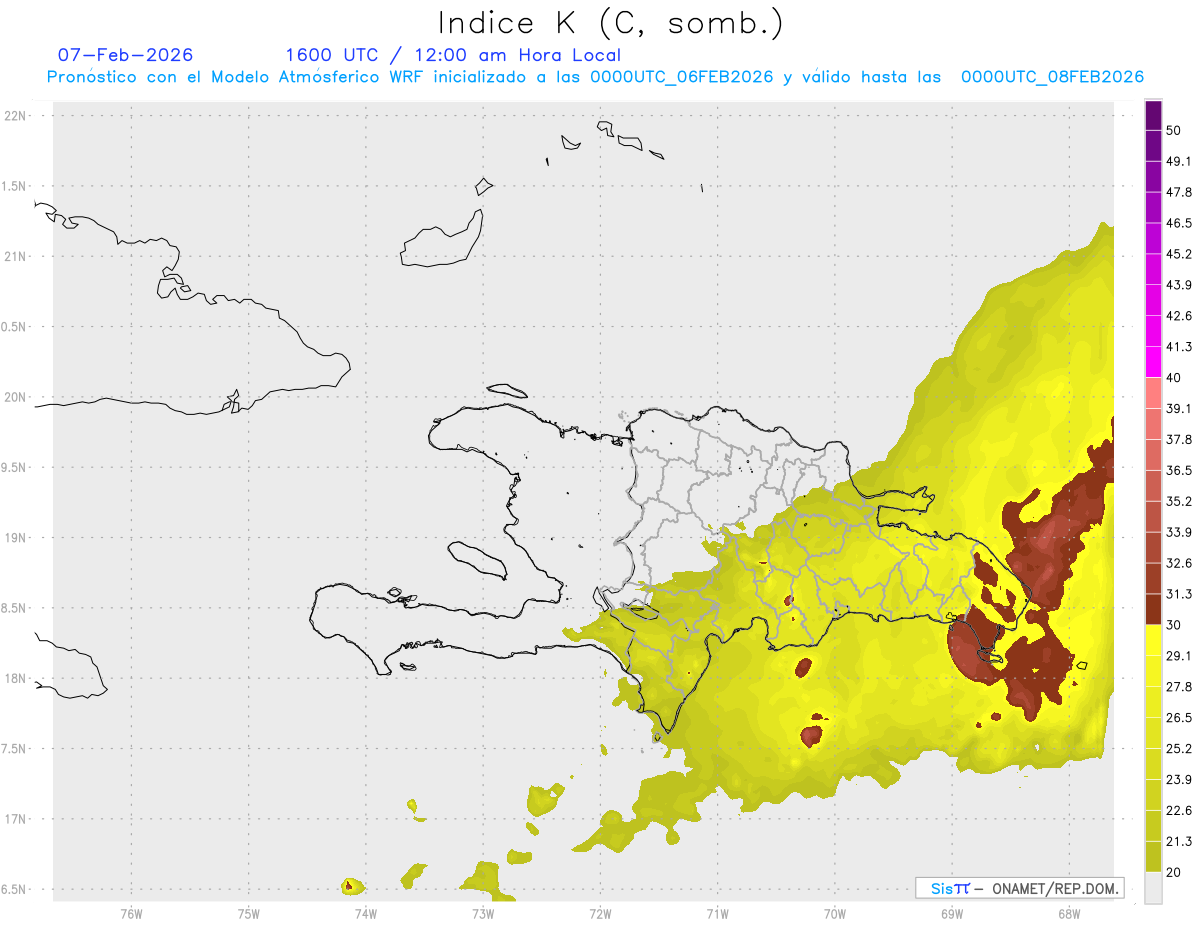Click the '26.5' color scale value
Image resolution: width=1200 pixels, height=927 pixels.
(x=1179, y=717)
